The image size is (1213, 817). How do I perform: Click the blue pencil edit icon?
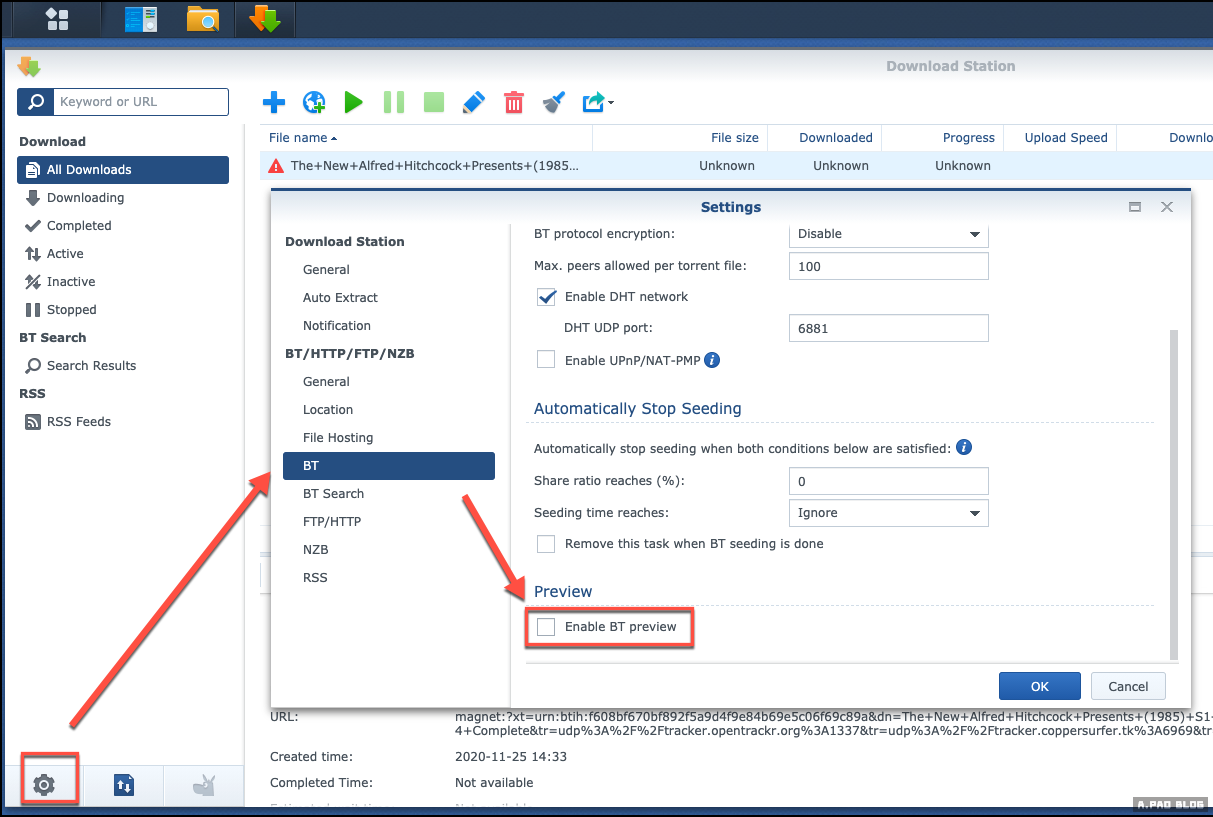(474, 102)
